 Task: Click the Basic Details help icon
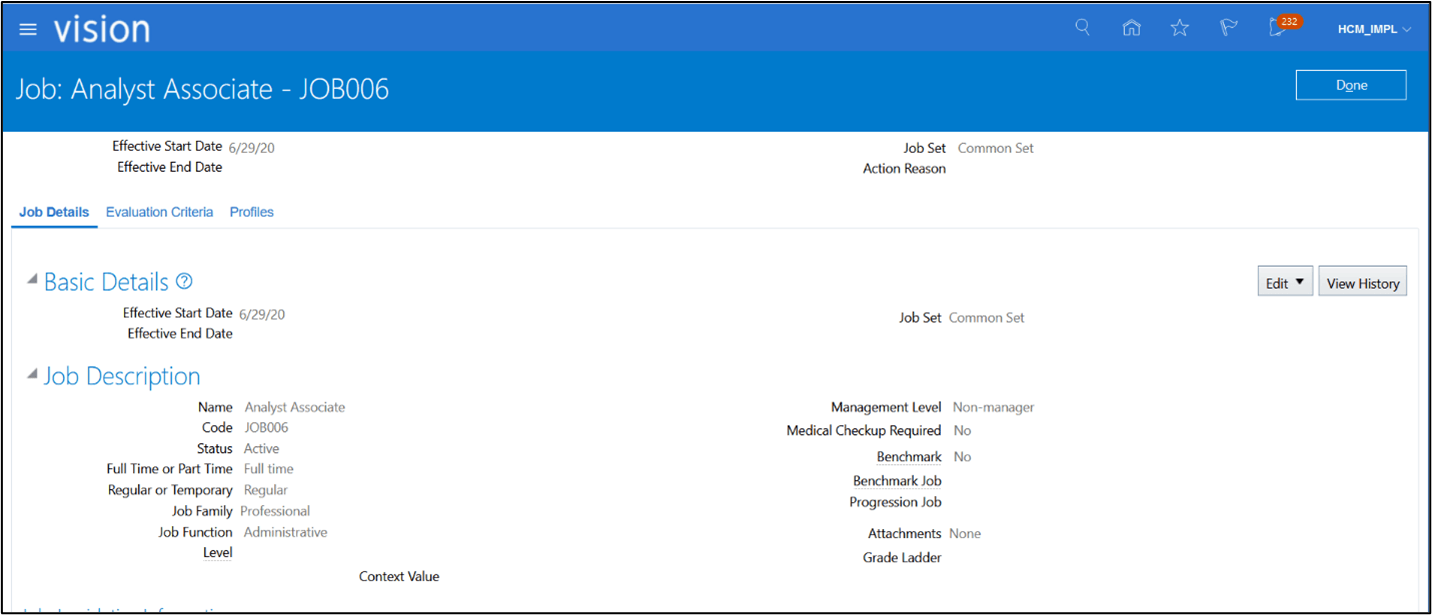click(x=184, y=281)
